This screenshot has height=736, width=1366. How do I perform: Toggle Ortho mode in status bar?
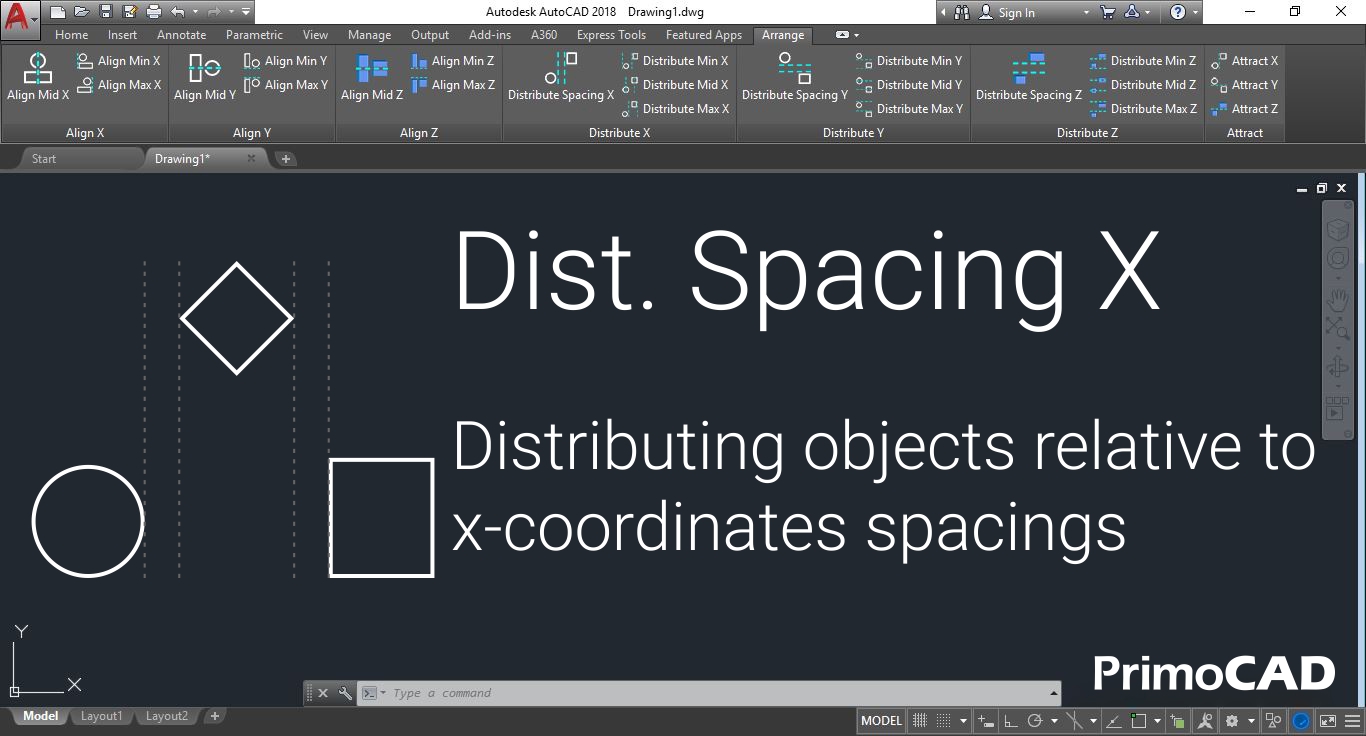pos(1011,720)
